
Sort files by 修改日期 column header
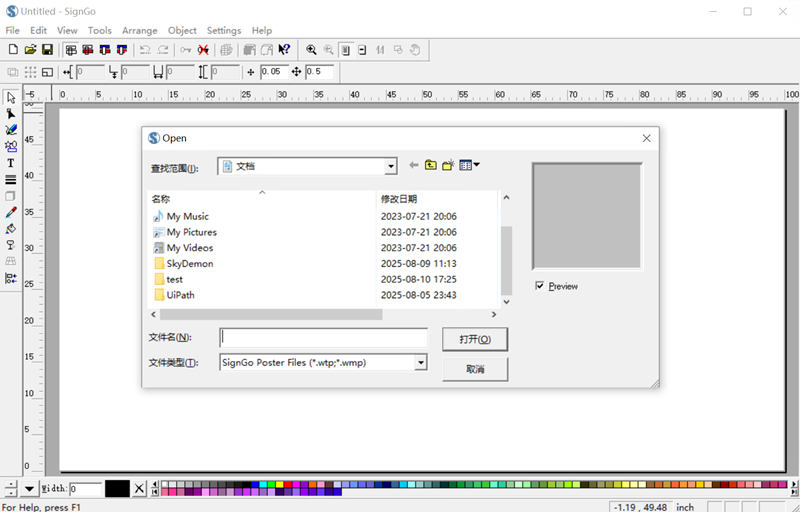point(437,199)
